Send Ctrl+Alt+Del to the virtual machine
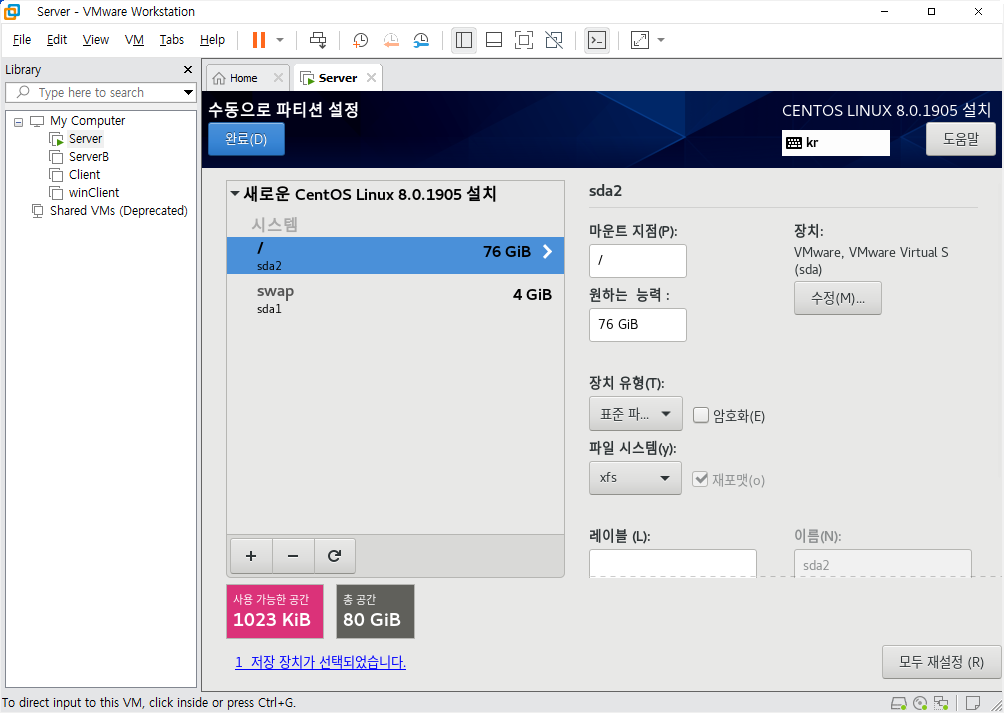This screenshot has width=1004, height=713. click(318, 40)
